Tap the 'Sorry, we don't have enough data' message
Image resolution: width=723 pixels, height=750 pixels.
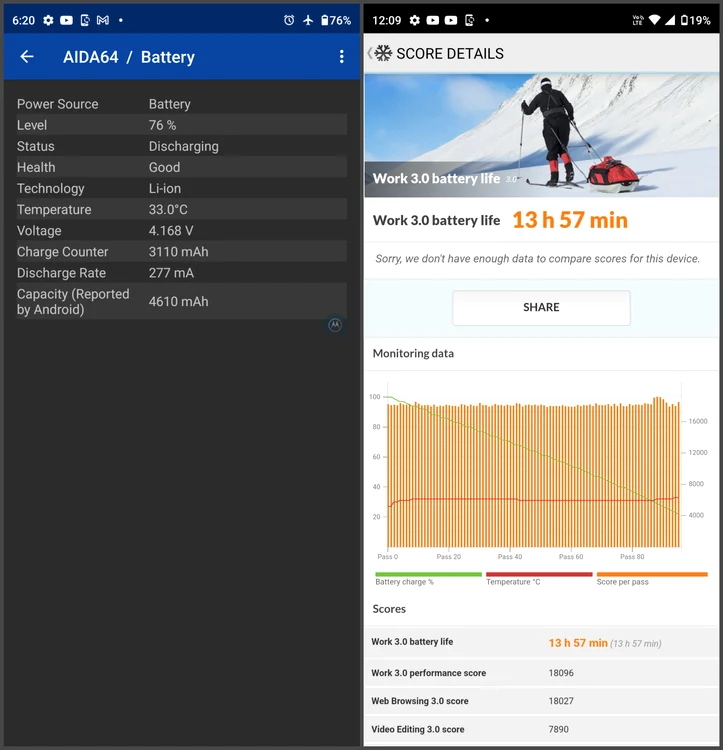pyautogui.click(x=537, y=259)
